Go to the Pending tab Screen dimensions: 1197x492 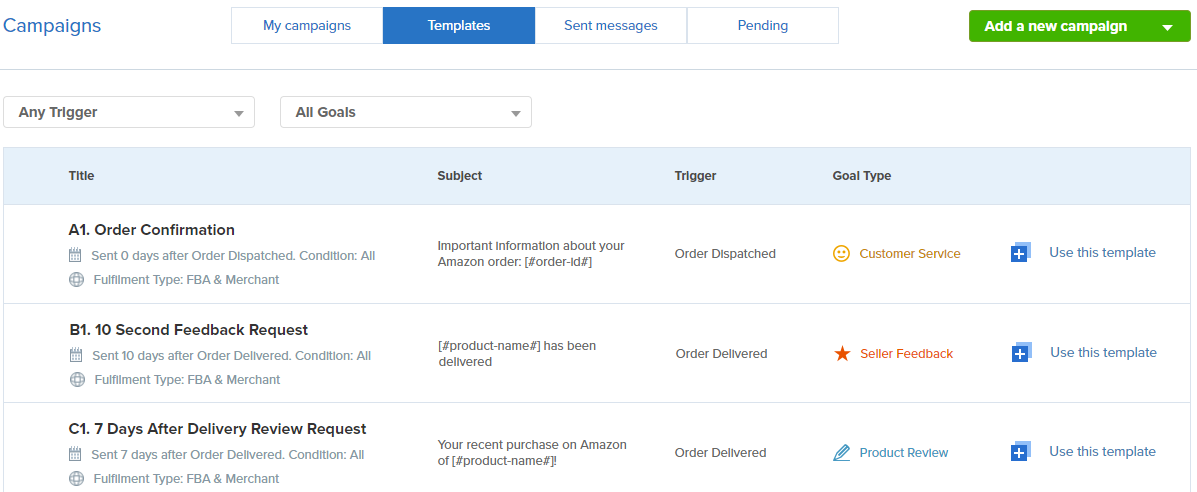click(x=762, y=26)
